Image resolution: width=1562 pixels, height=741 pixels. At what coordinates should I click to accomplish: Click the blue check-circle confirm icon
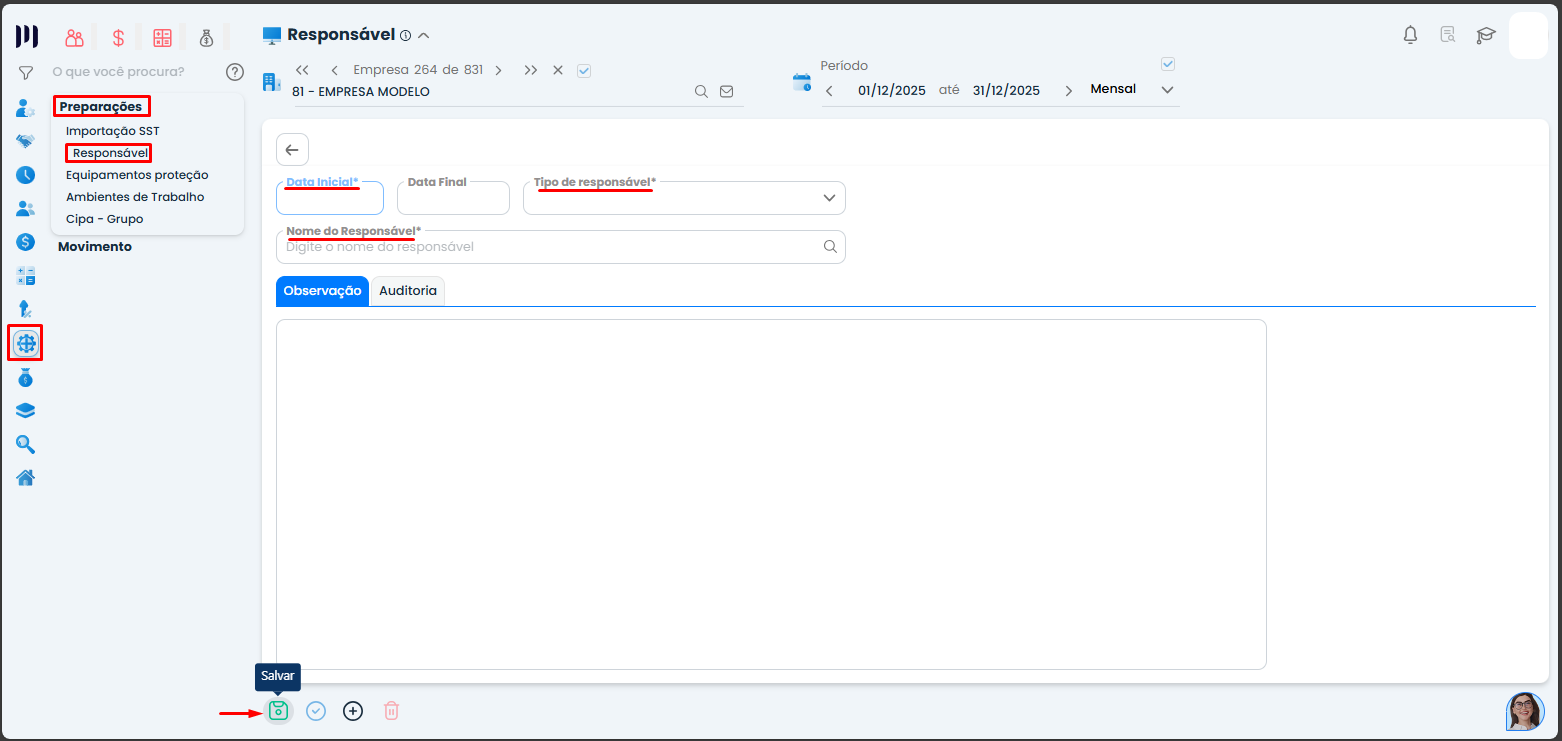pyautogui.click(x=316, y=711)
